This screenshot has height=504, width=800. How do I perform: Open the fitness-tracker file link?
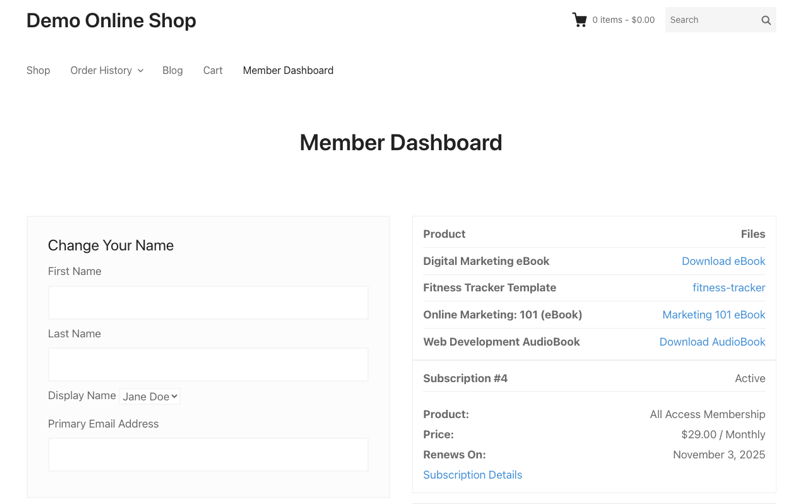[x=728, y=288]
